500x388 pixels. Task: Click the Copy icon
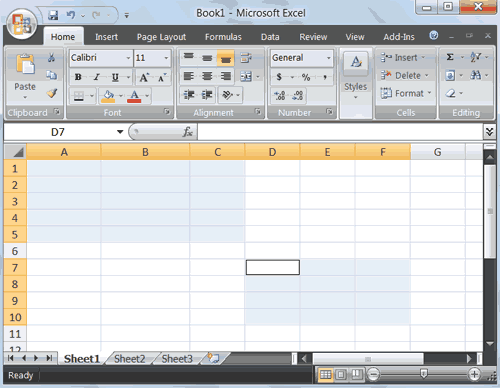coord(51,75)
